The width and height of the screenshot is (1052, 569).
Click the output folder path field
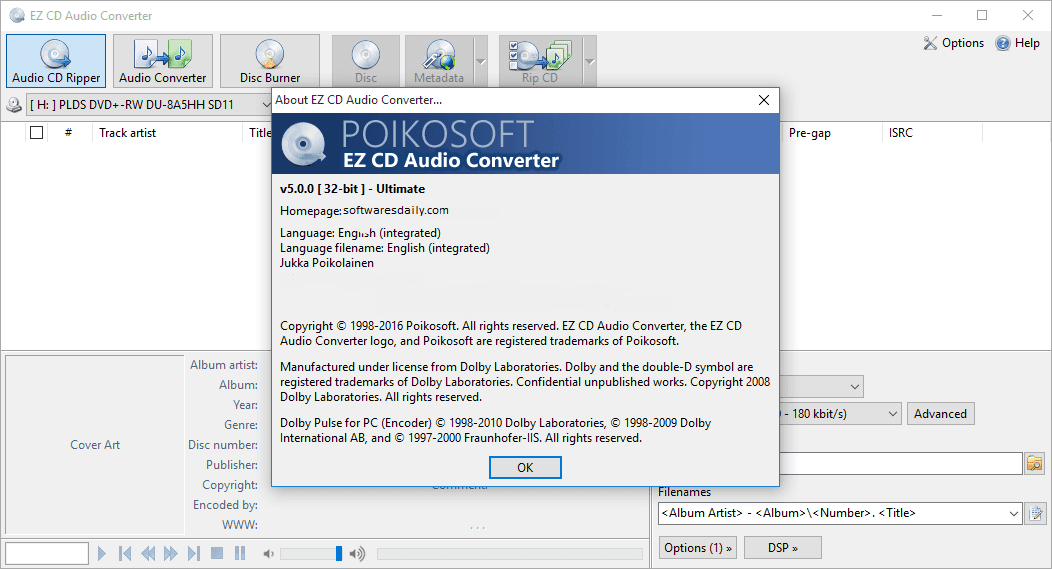tap(901, 464)
